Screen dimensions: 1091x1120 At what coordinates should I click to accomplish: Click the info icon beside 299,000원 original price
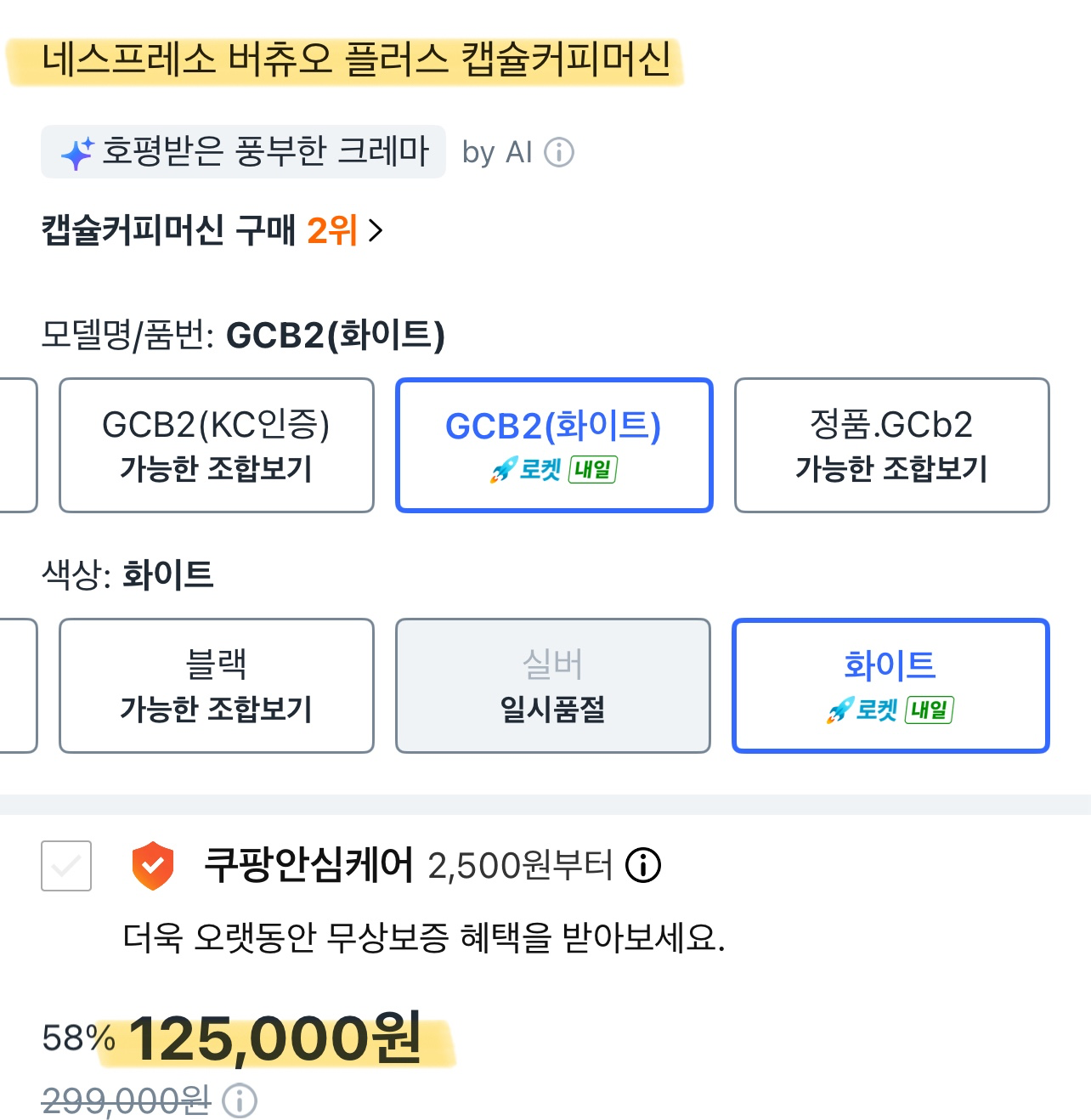[x=239, y=1101]
